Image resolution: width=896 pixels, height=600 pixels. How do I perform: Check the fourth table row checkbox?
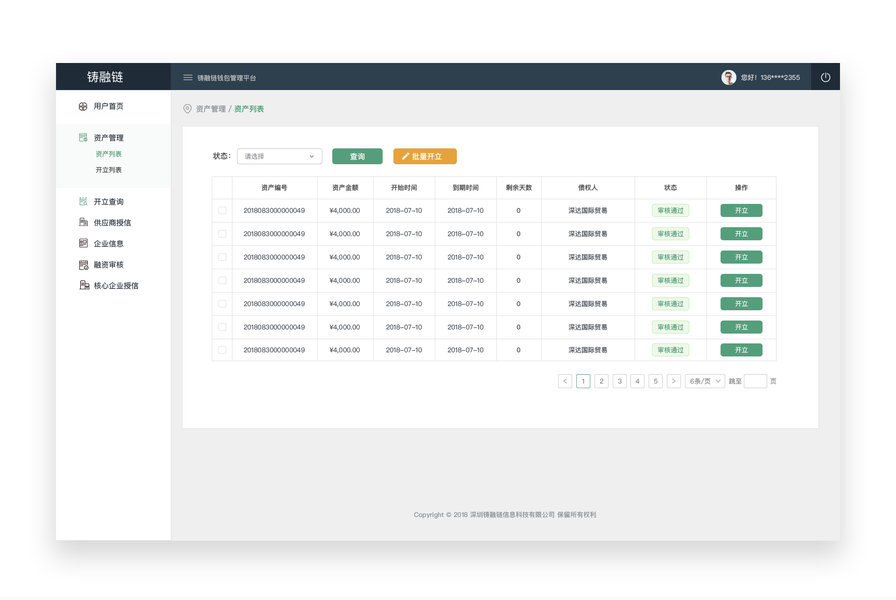(222, 281)
